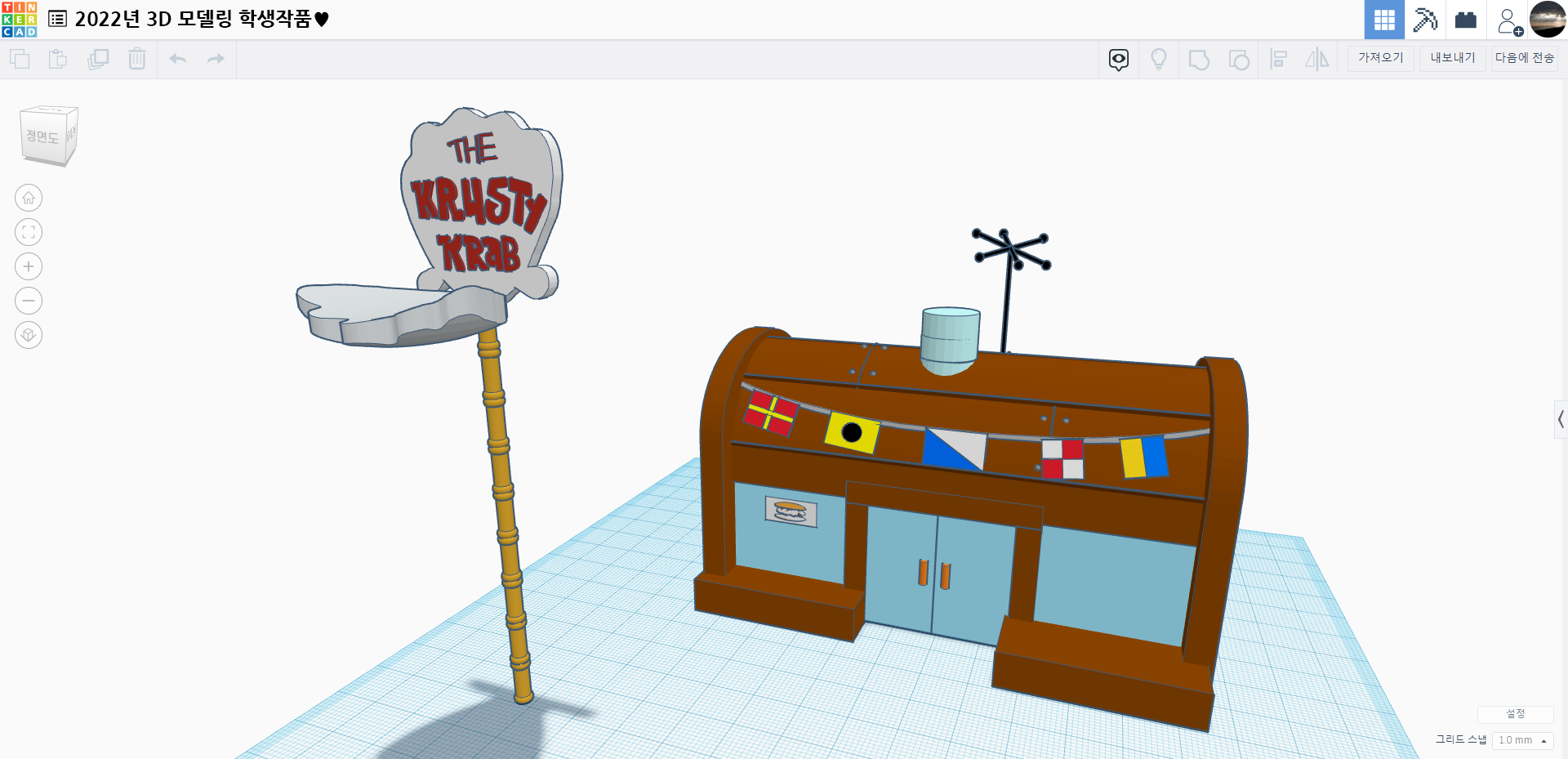The width and height of the screenshot is (1568, 759).
Task: Click the 다음에 전송 send-to button
Action: (x=1525, y=58)
